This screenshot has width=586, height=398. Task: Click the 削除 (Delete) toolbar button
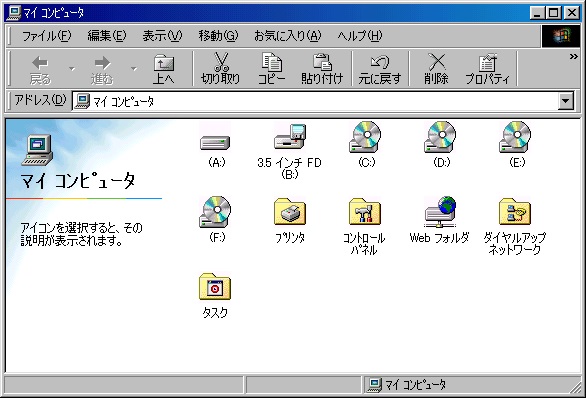coord(436,69)
